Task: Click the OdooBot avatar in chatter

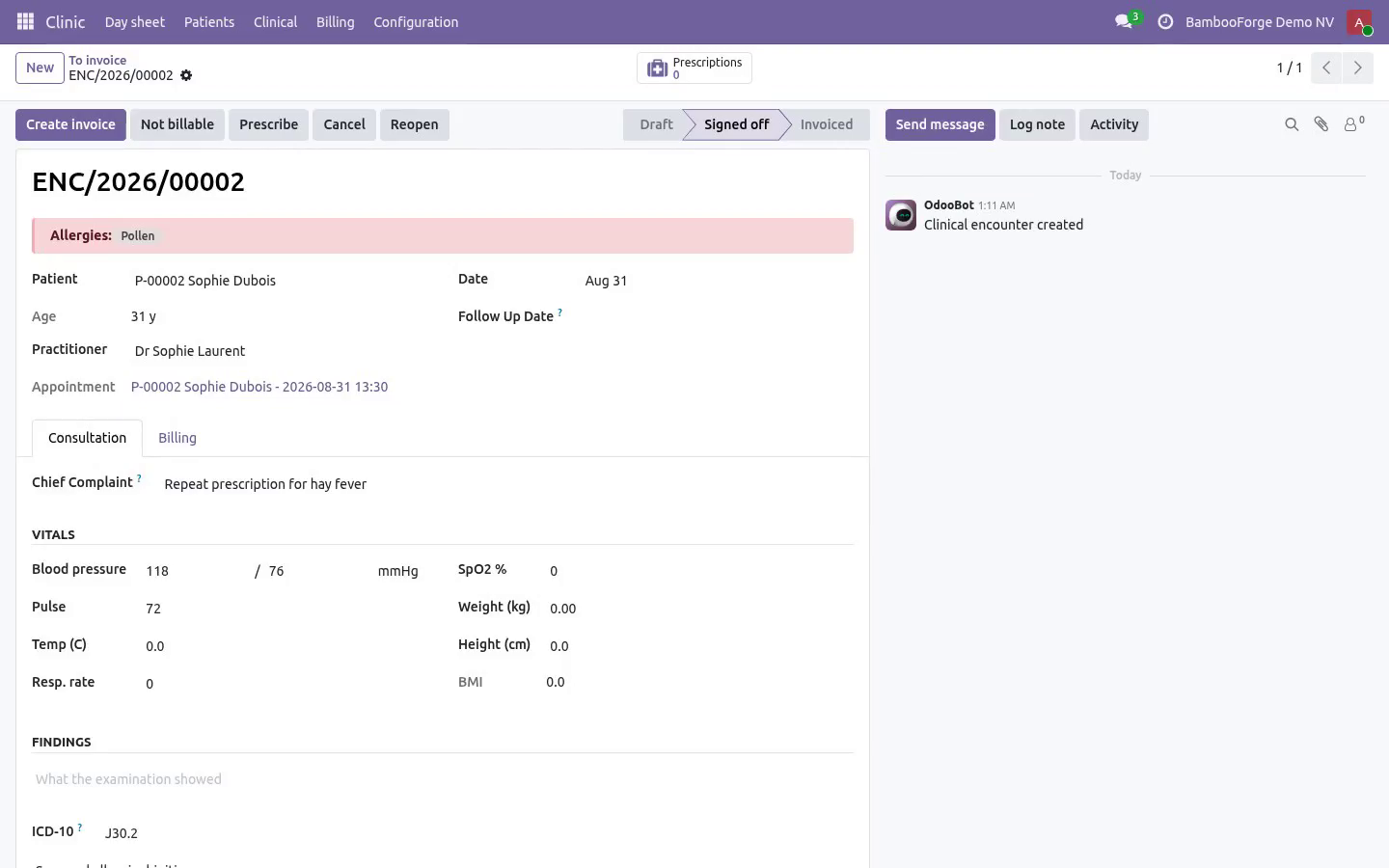Action: click(901, 215)
